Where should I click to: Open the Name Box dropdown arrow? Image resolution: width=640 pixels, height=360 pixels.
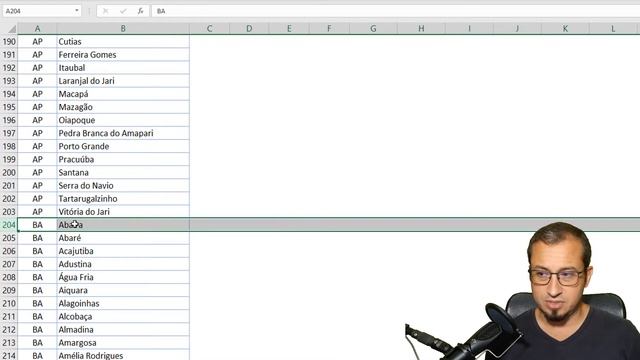pyautogui.click(x=77, y=11)
